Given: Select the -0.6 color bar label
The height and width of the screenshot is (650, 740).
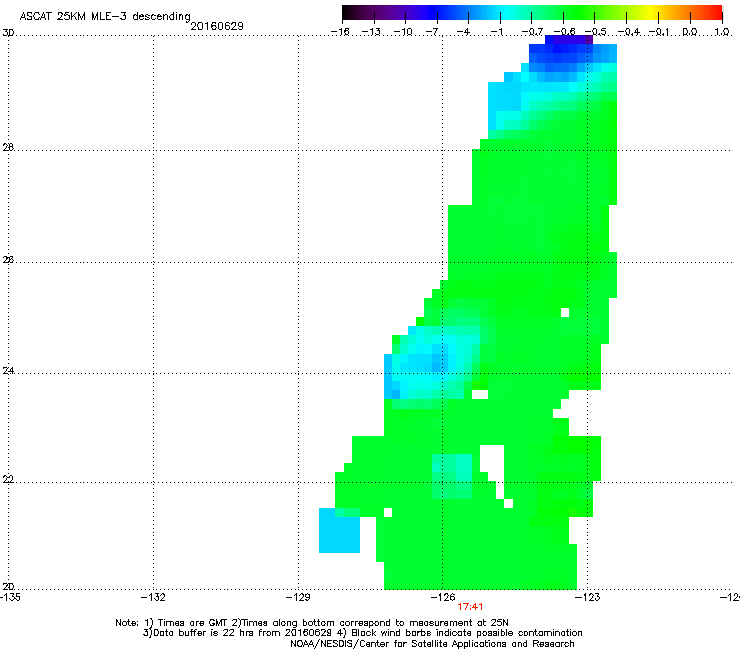Looking at the screenshot, I should tap(564, 32).
